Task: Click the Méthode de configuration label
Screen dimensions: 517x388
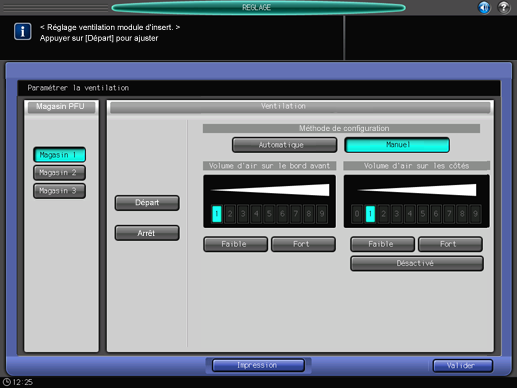Action: (341, 128)
